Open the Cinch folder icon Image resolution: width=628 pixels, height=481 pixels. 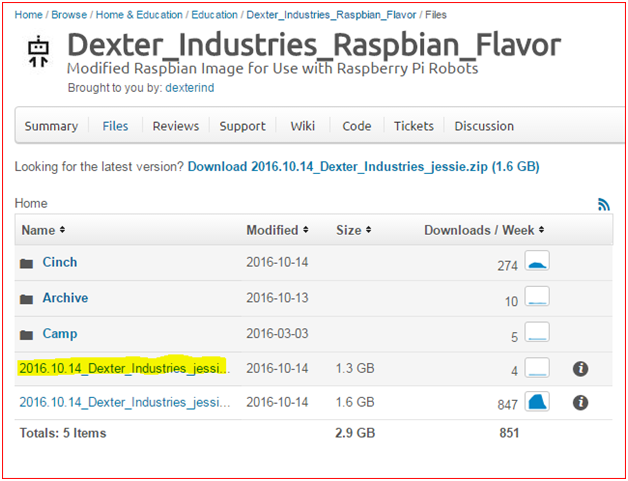coord(27,264)
